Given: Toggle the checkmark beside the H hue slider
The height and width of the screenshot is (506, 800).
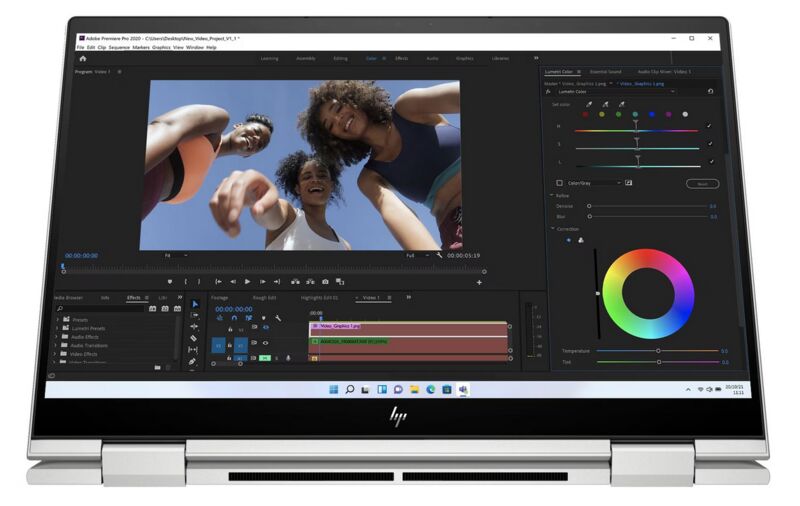Looking at the screenshot, I should coord(709,126).
